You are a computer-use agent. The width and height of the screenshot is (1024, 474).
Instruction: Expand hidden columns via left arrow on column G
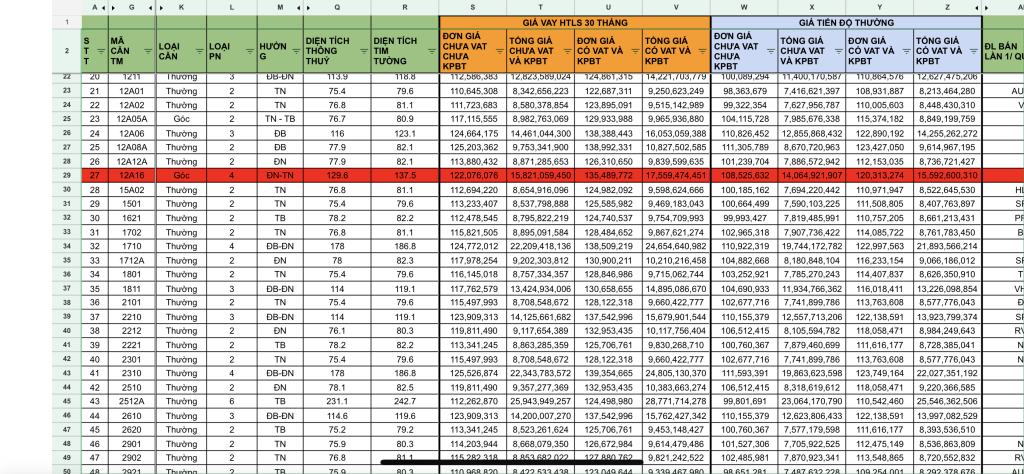pos(113,7)
